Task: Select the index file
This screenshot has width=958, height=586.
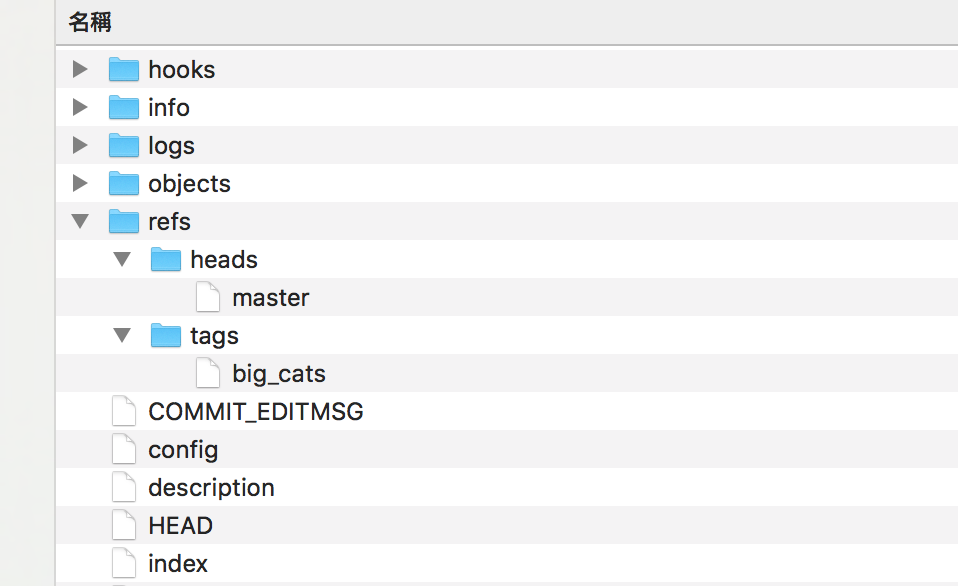Action: [178, 563]
